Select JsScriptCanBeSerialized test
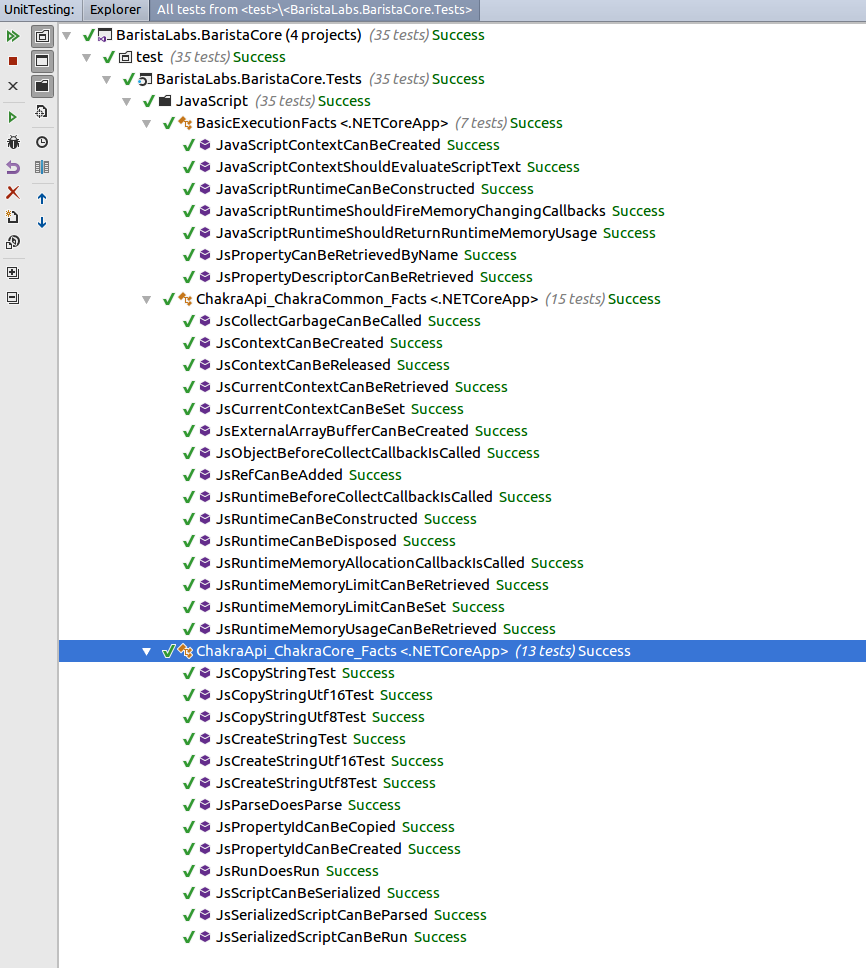 click(298, 893)
